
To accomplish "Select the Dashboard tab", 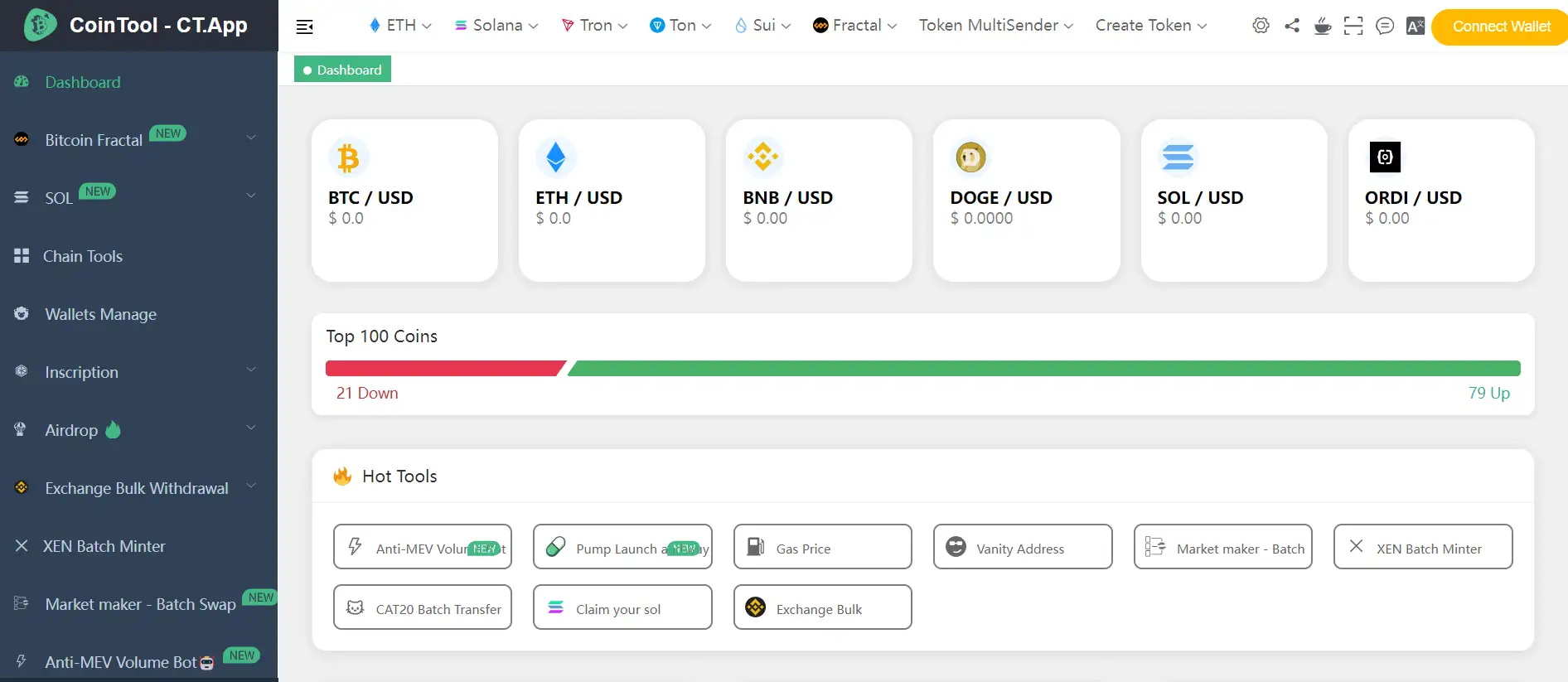I will pyautogui.click(x=342, y=70).
